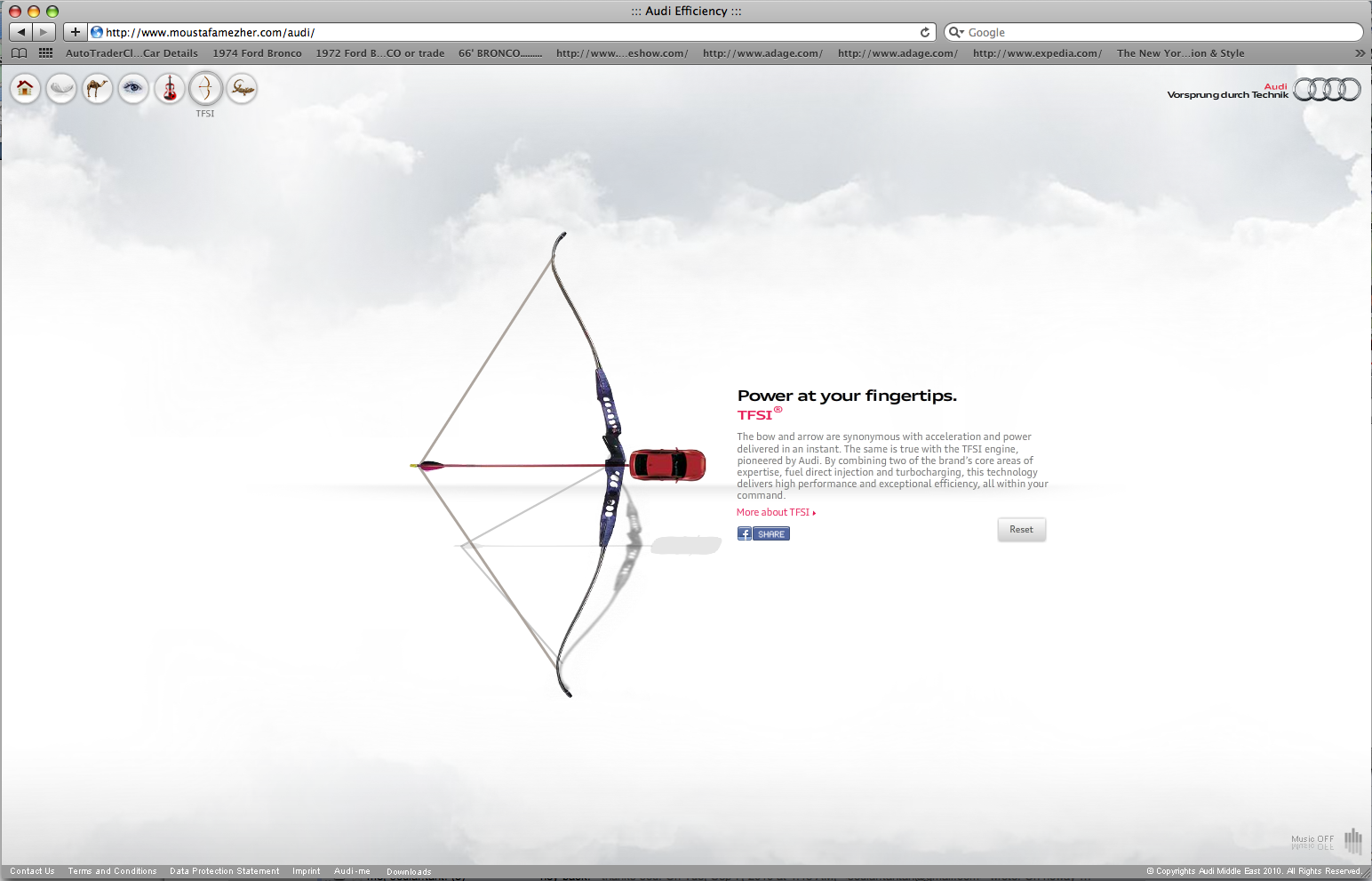Expand the bookmarks bar overflow chevron
The height and width of the screenshot is (881, 1372).
(1360, 53)
